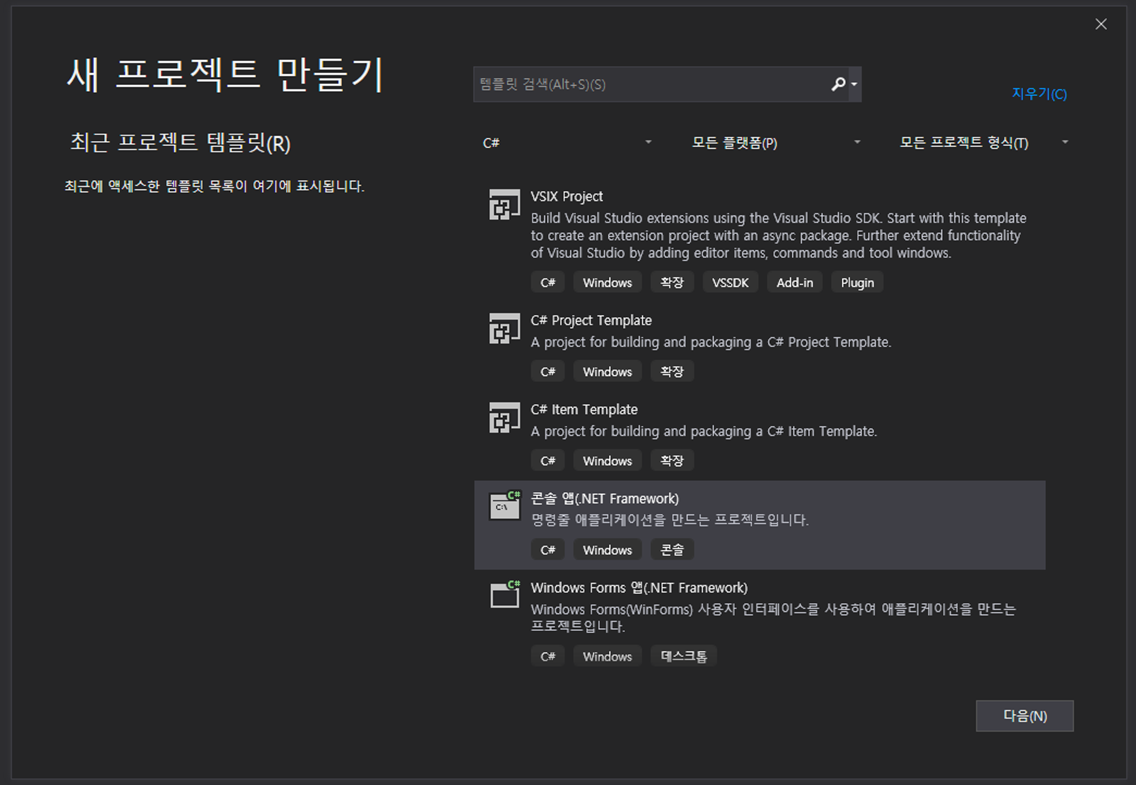This screenshot has height=785, width=1136.
Task: Click the console app template icon
Action: [505, 505]
